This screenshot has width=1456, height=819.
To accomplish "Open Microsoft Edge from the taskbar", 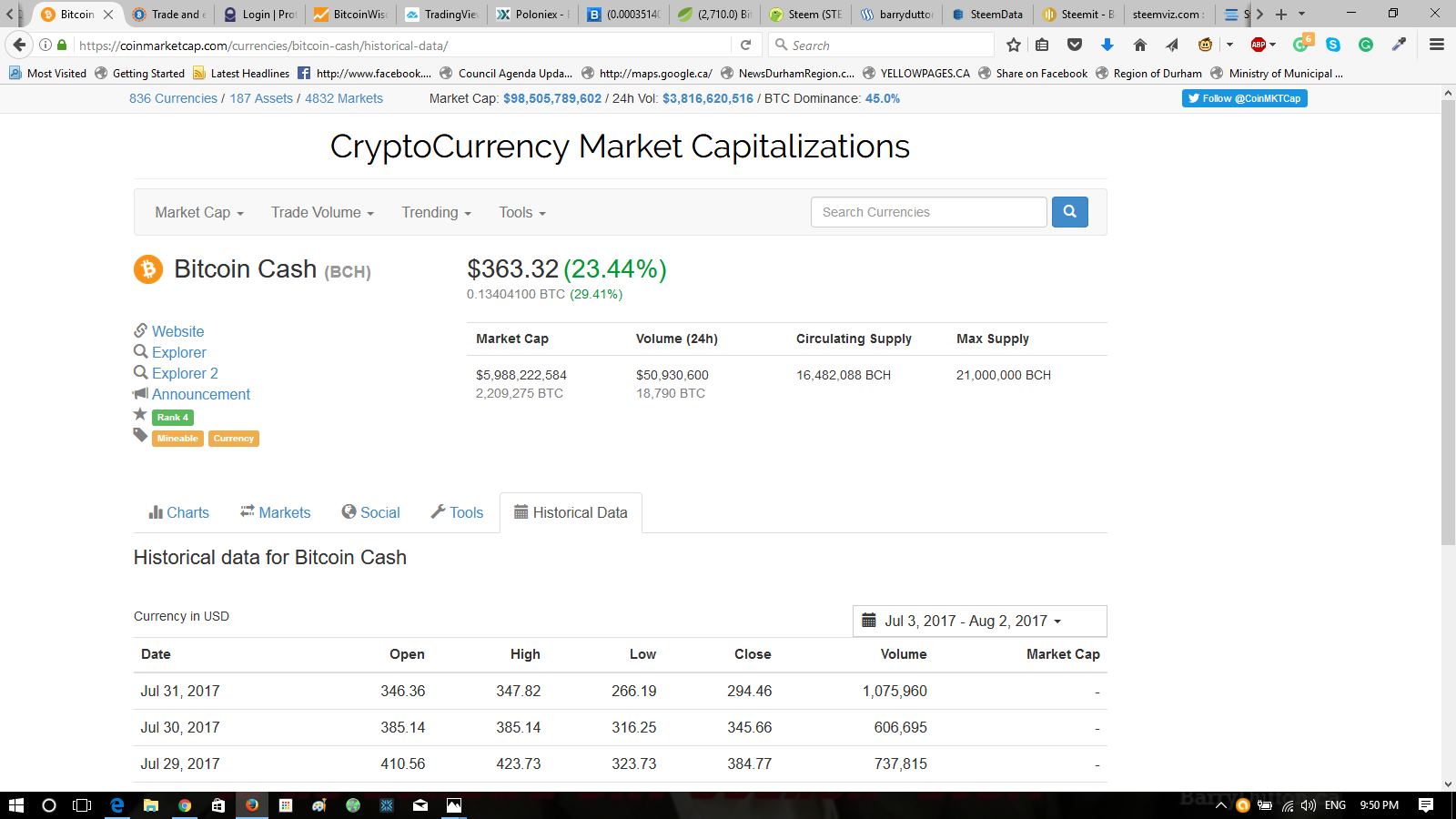I will pos(117,805).
